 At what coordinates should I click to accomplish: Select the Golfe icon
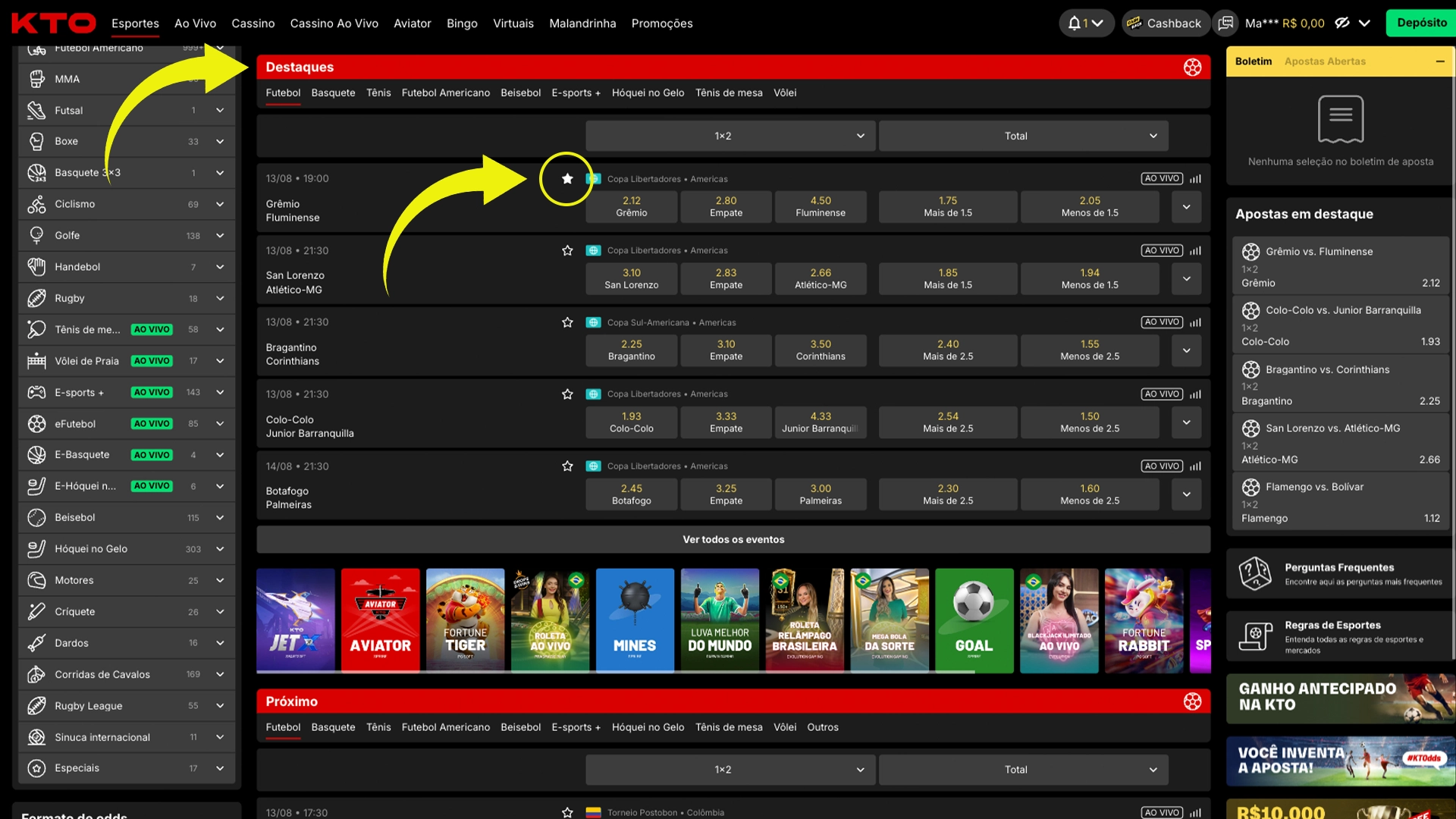point(36,236)
